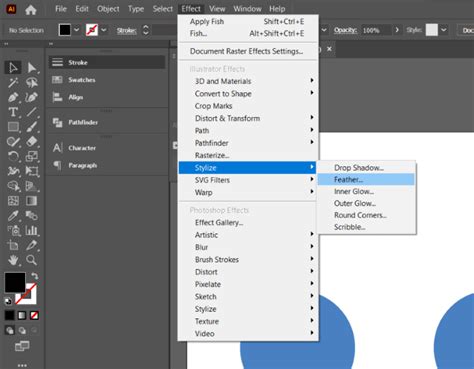This screenshot has width=474, height=369.
Task: Click the Home icon
Action: [31, 10]
